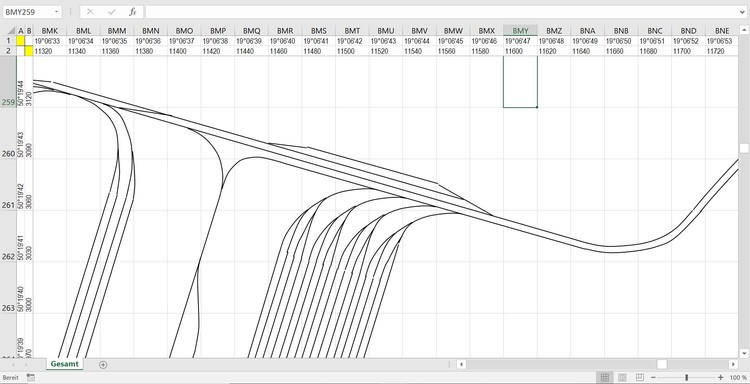The image size is (750, 384).
Task: Select column BNC header
Action: point(655,31)
